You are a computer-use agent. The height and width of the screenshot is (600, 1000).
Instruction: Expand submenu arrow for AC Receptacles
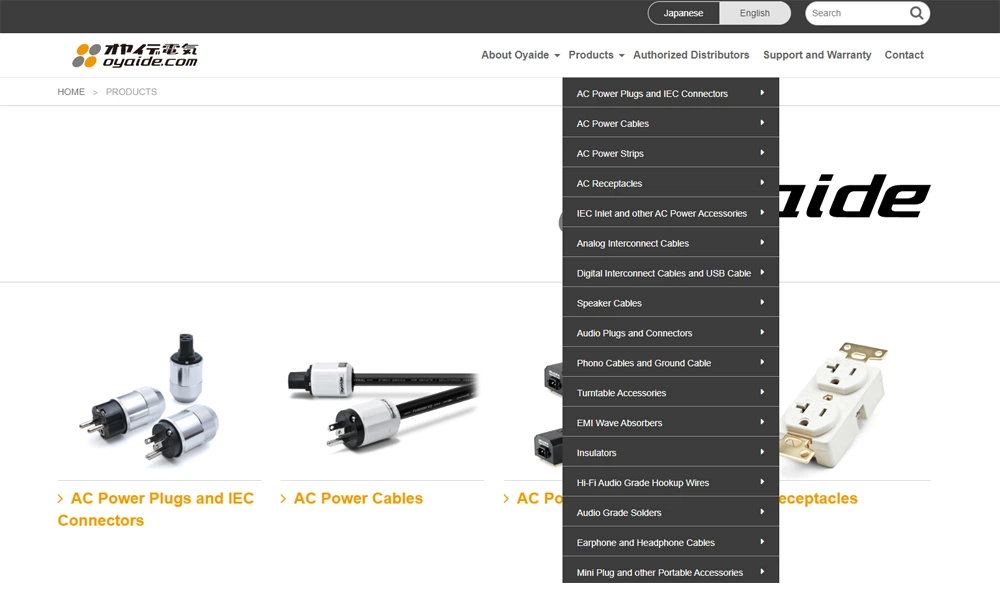click(x=762, y=182)
